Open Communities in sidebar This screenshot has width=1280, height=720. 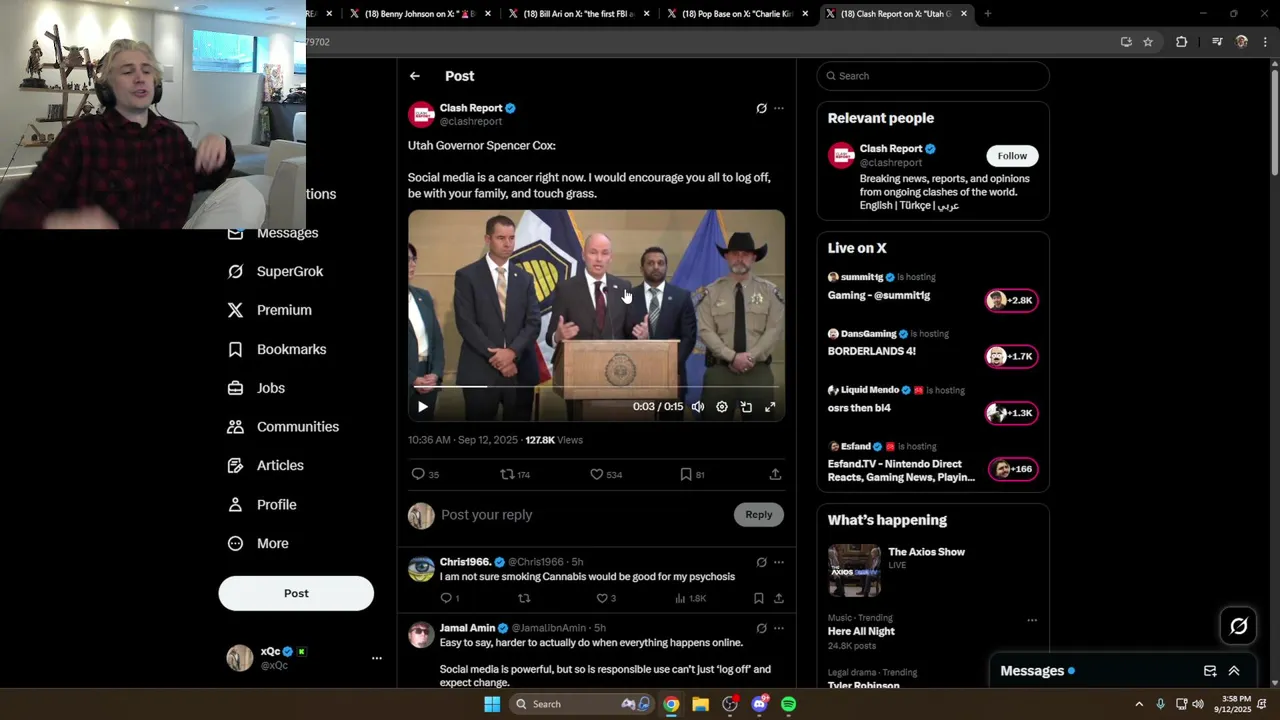tap(283, 427)
